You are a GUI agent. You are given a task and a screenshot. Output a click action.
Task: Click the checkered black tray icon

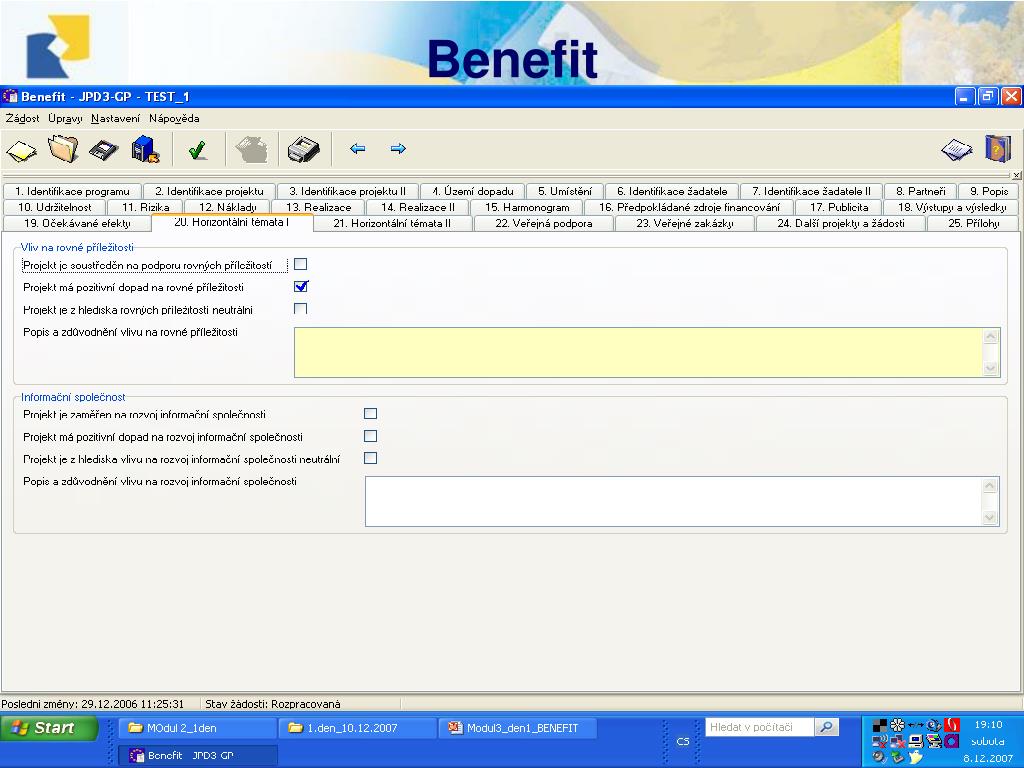tap(880, 725)
